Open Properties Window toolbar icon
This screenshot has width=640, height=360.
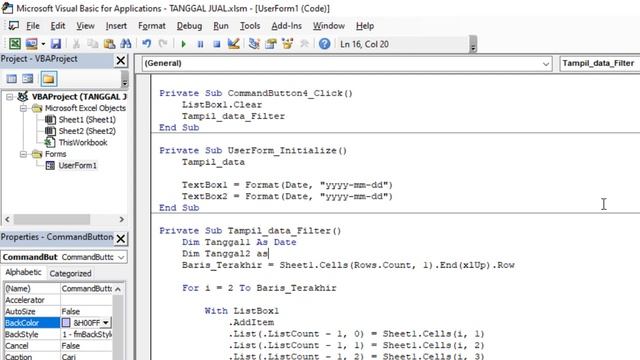[271, 44]
